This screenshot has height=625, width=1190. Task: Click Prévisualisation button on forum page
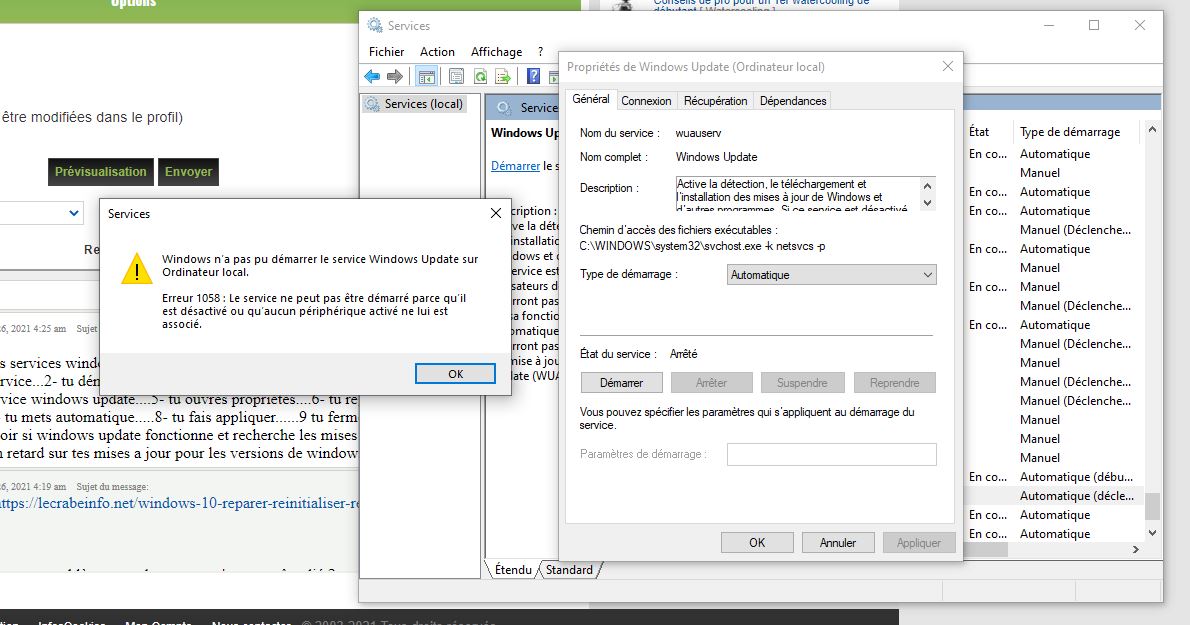100,171
